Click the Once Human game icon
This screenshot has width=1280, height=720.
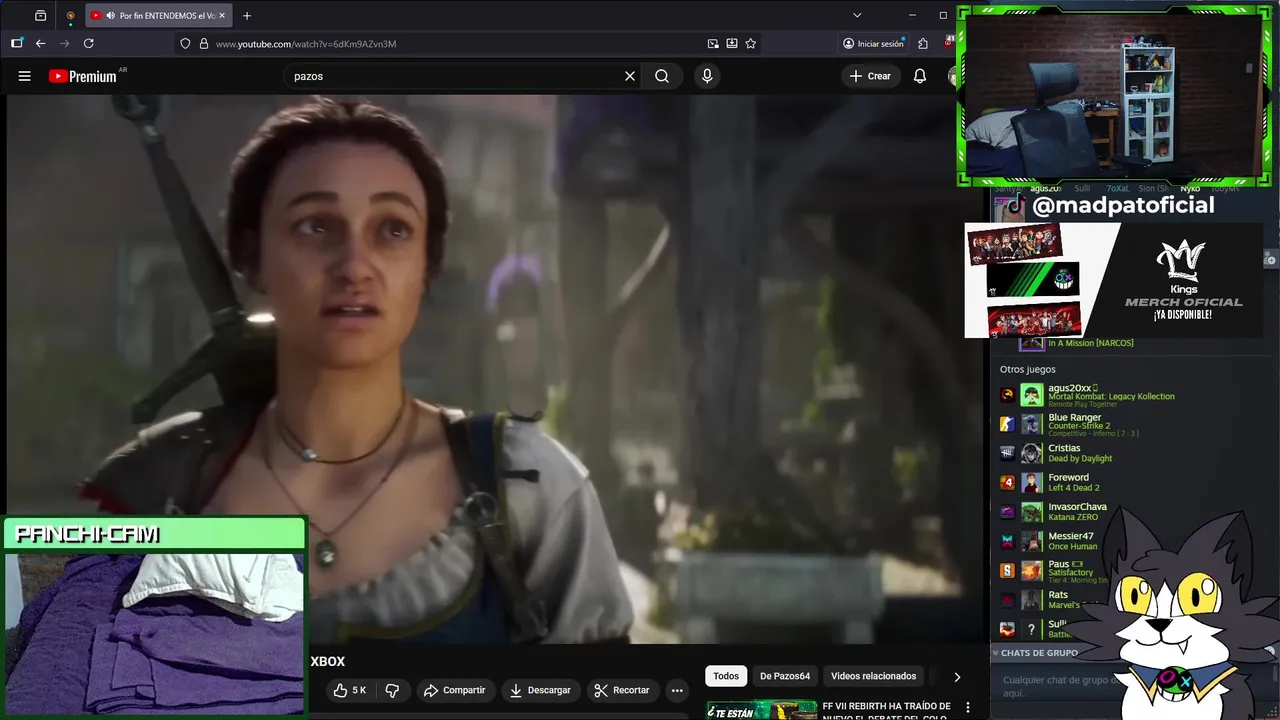click(1007, 541)
